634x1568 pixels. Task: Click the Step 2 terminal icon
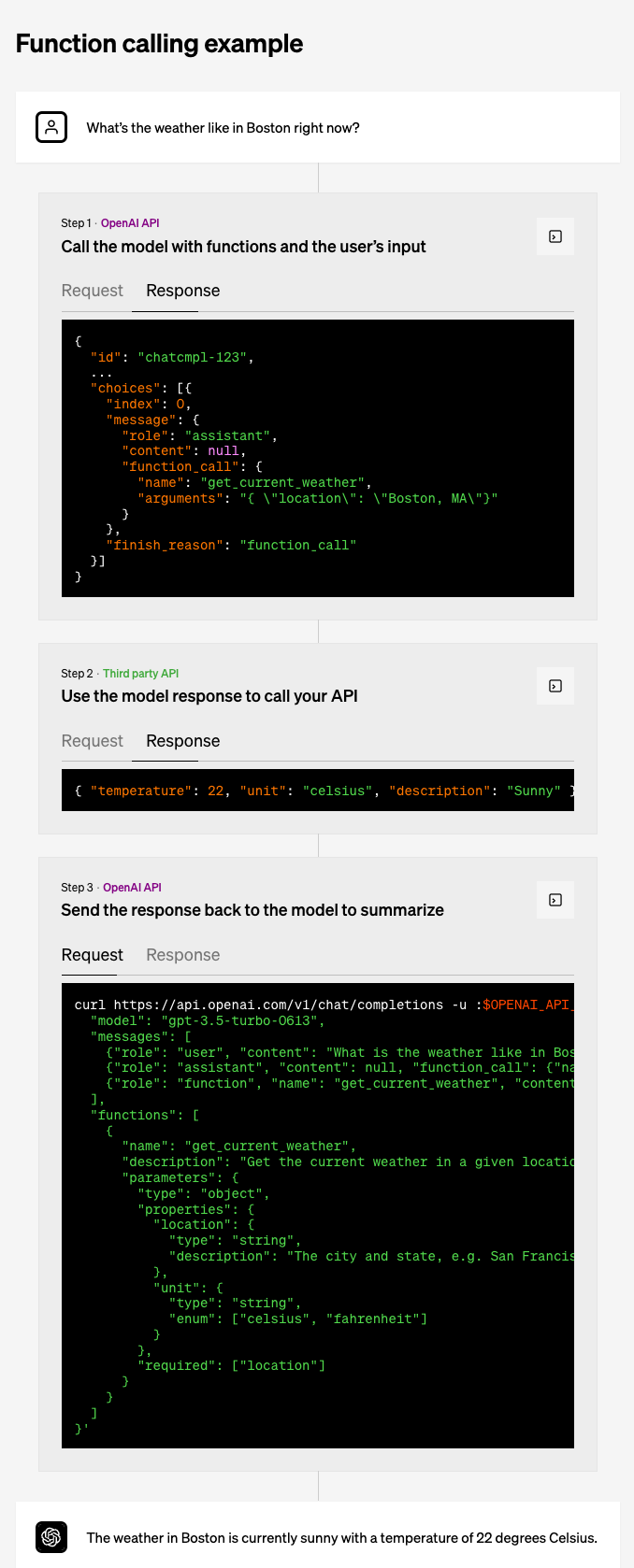click(555, 686)
